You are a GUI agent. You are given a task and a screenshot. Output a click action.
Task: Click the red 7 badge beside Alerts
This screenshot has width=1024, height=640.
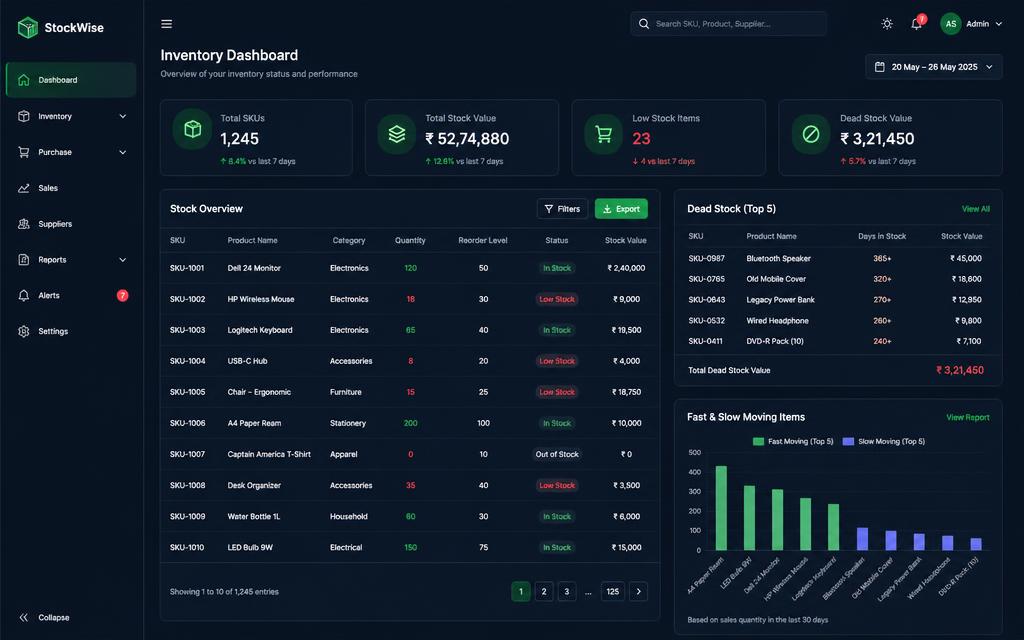(122, 295)
